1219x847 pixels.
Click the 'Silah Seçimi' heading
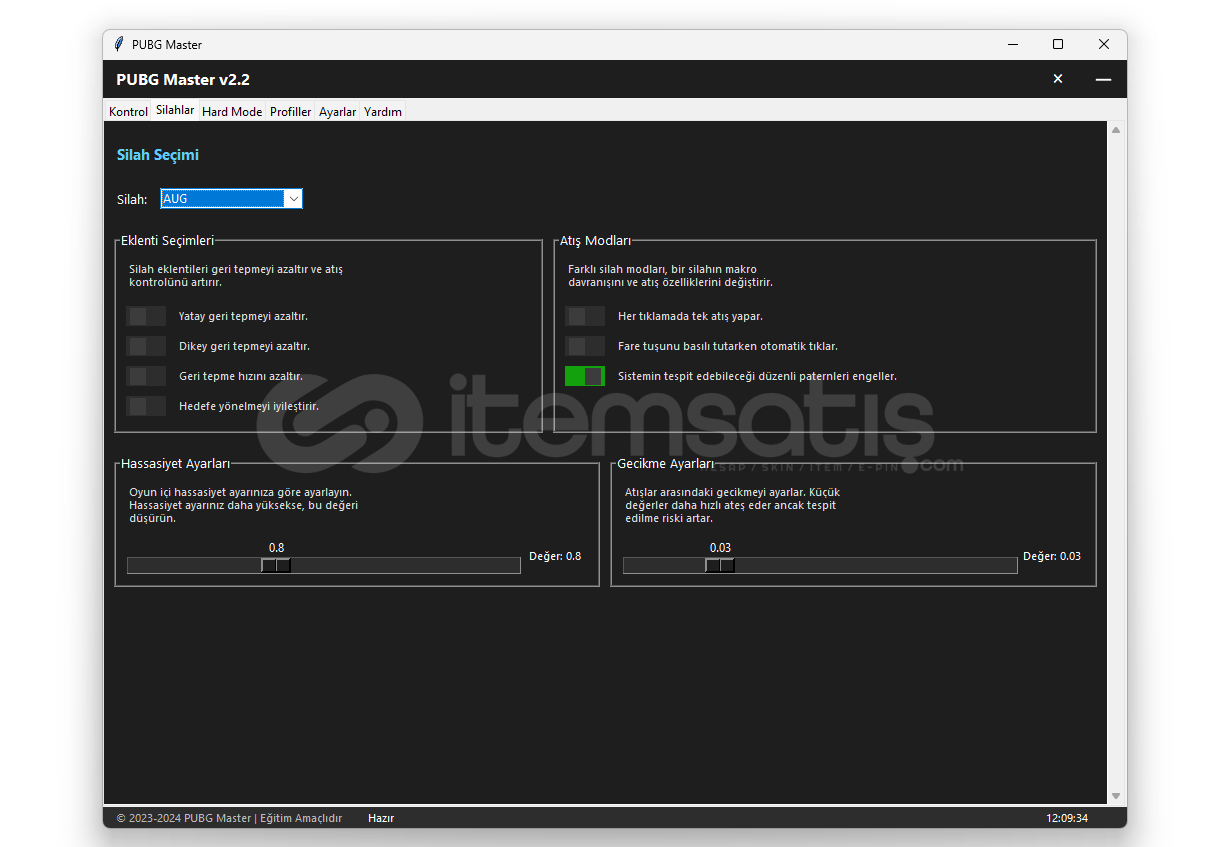pos(158,155)
